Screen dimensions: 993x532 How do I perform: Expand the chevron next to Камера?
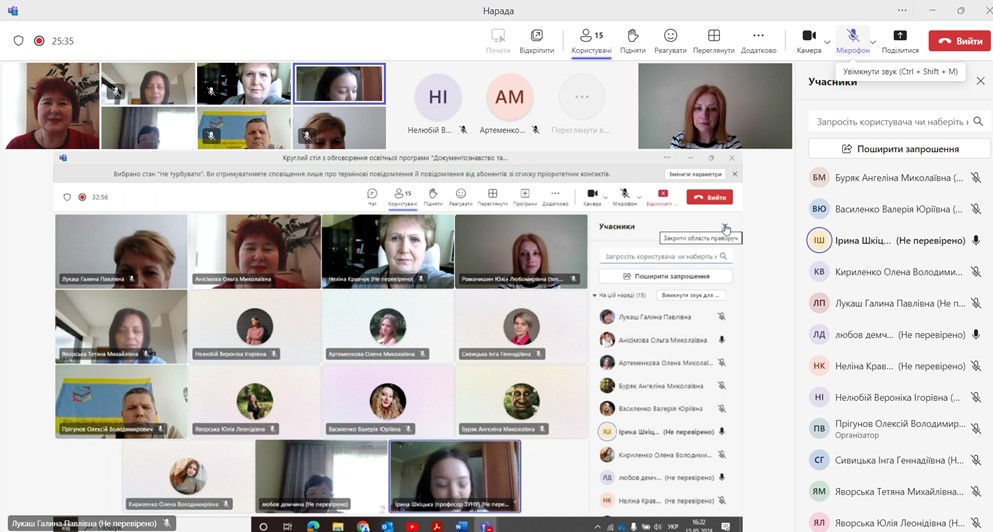click(829, 42)
